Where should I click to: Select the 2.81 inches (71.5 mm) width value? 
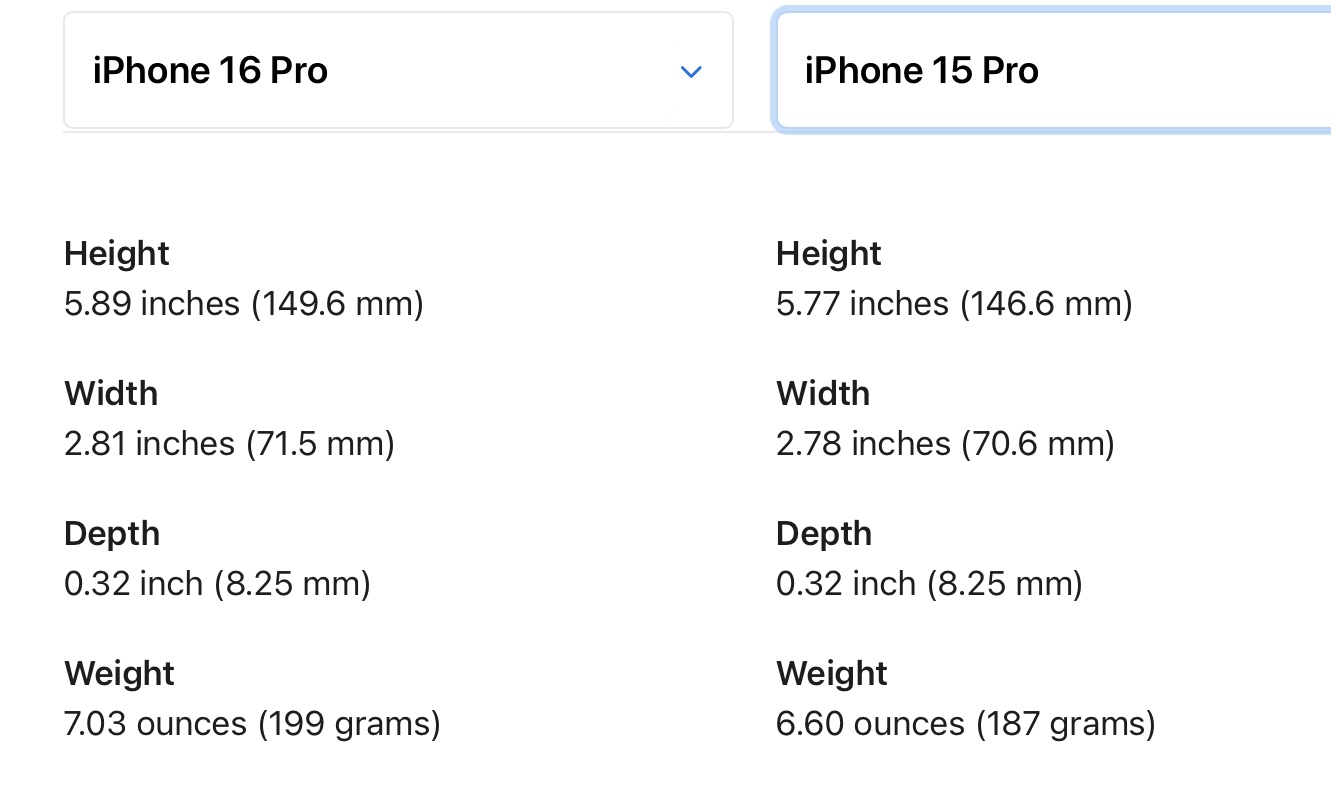pos(229,444)
